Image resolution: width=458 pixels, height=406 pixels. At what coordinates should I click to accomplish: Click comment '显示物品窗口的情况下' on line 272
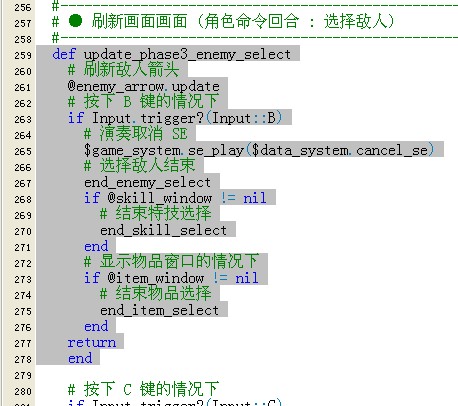click(x=171, y=262)
